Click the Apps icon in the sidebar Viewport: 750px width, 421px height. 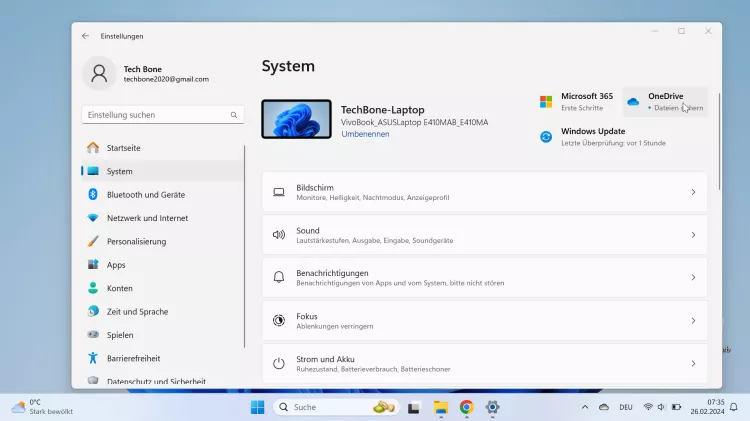click(93, 265)
